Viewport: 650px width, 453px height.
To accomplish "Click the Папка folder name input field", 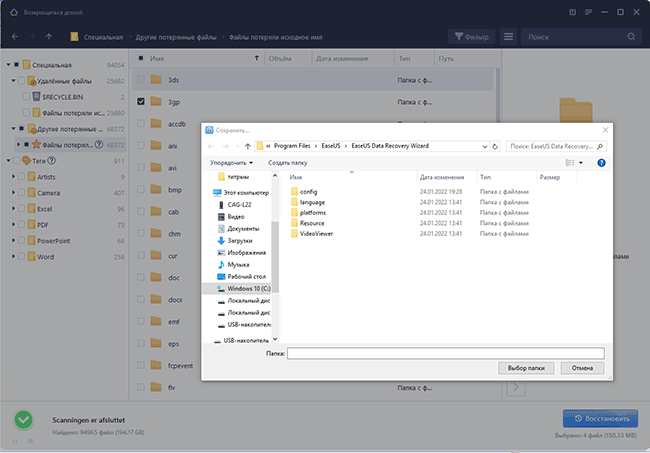I will click(x=446, y=353).
